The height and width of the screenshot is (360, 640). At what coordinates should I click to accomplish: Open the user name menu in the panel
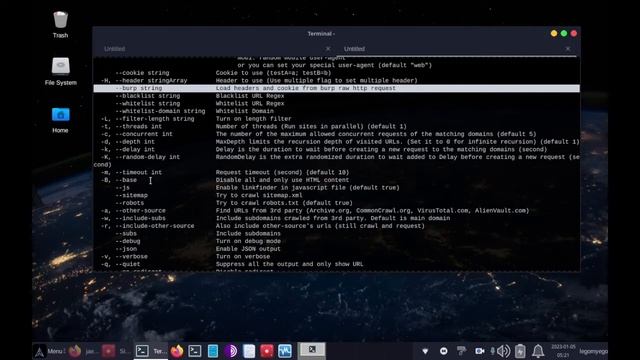click(x=593, y=351)
